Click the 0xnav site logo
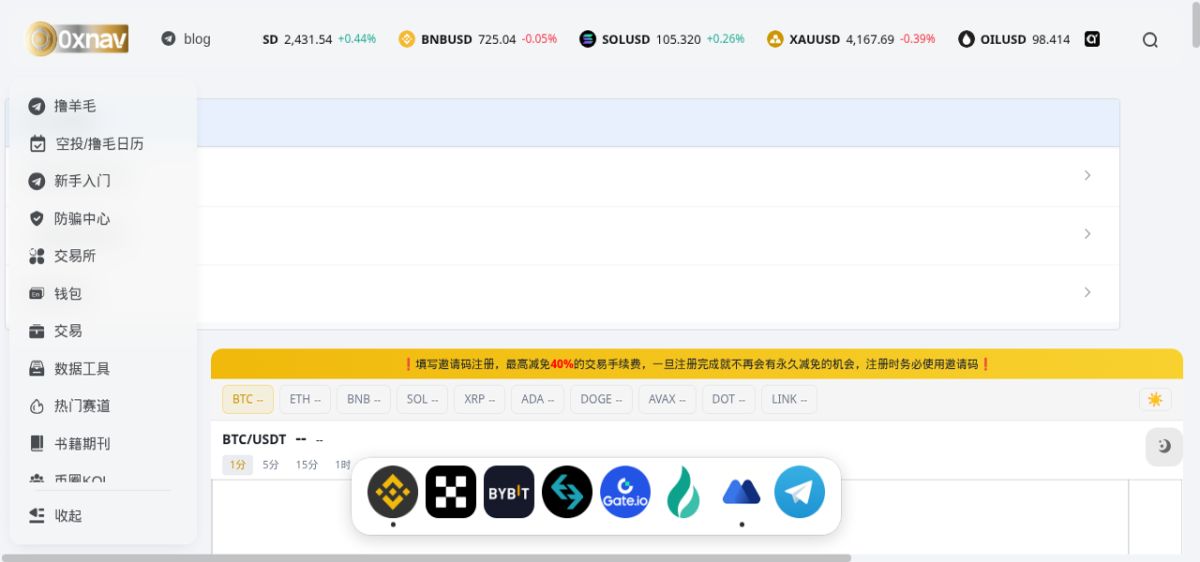 (x=77, y=39)
